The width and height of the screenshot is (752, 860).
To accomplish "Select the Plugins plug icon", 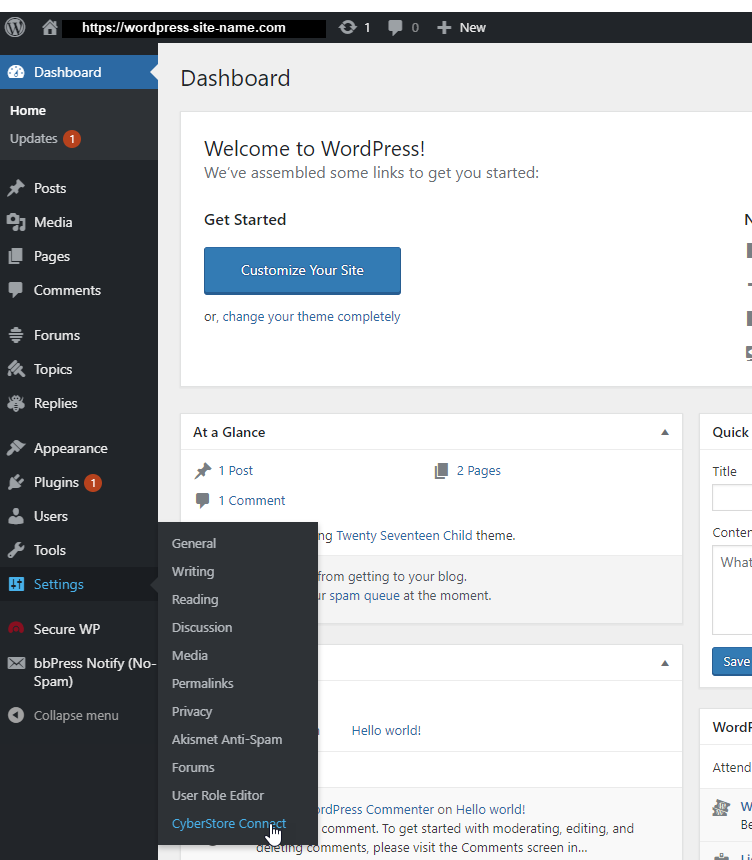I will [x=16, y=482].
